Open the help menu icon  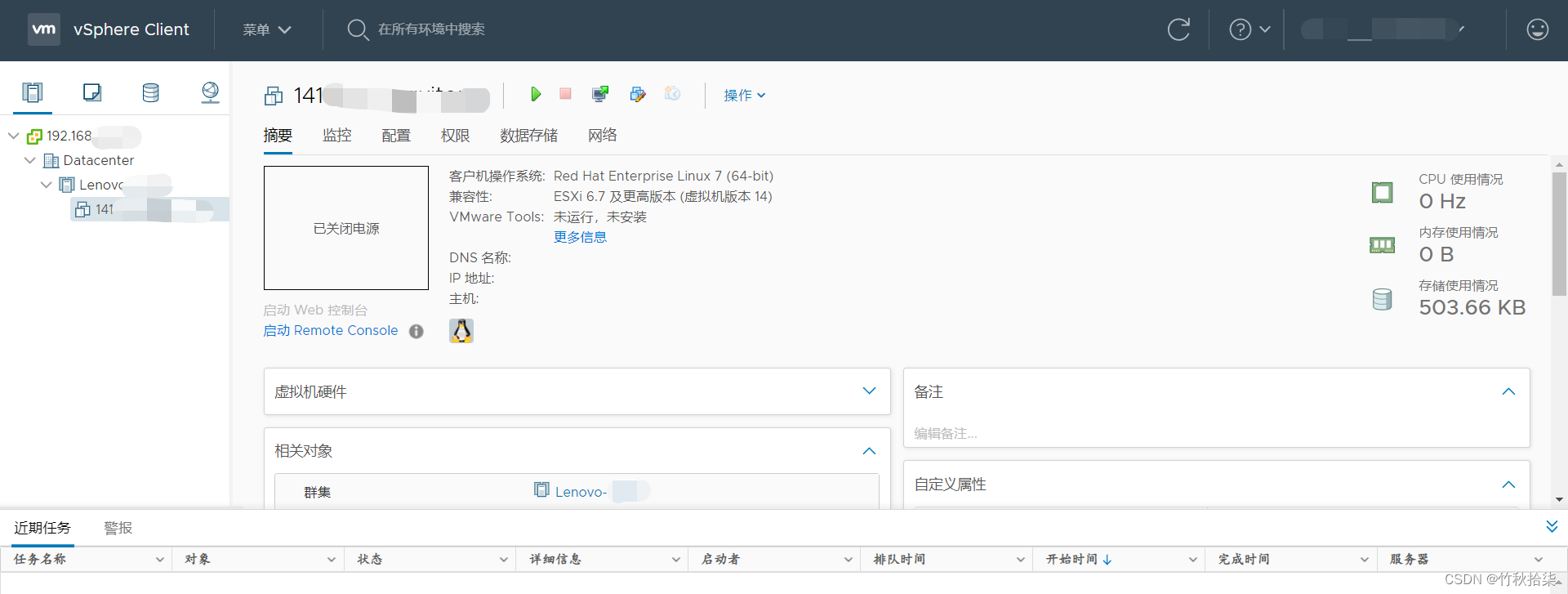click(x=1249, y=29)
